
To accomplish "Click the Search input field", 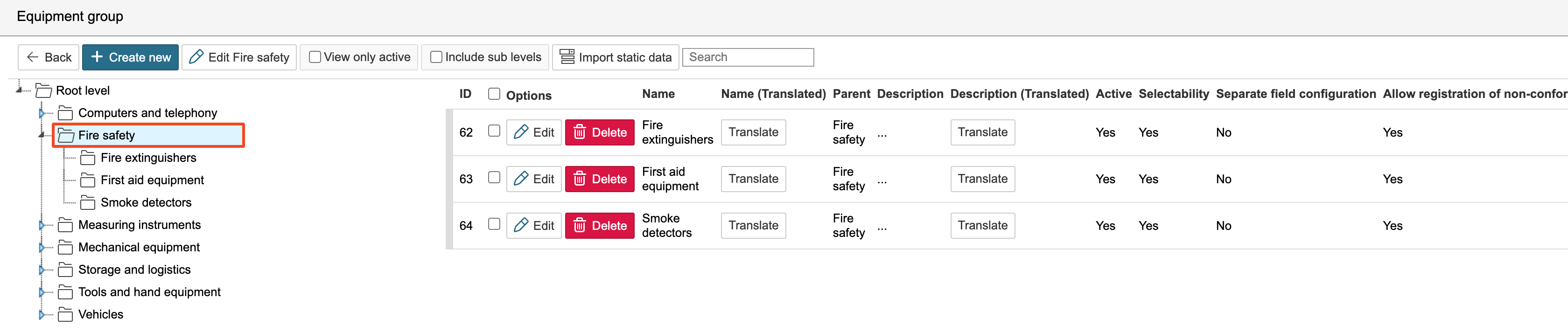I will point(748,57).
